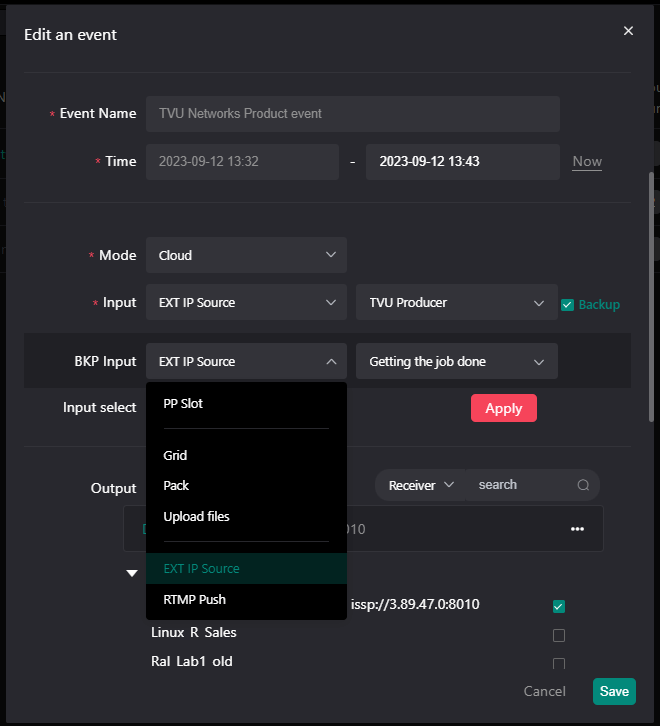
Task: Click the green Save button
Action: click(614, 691)
